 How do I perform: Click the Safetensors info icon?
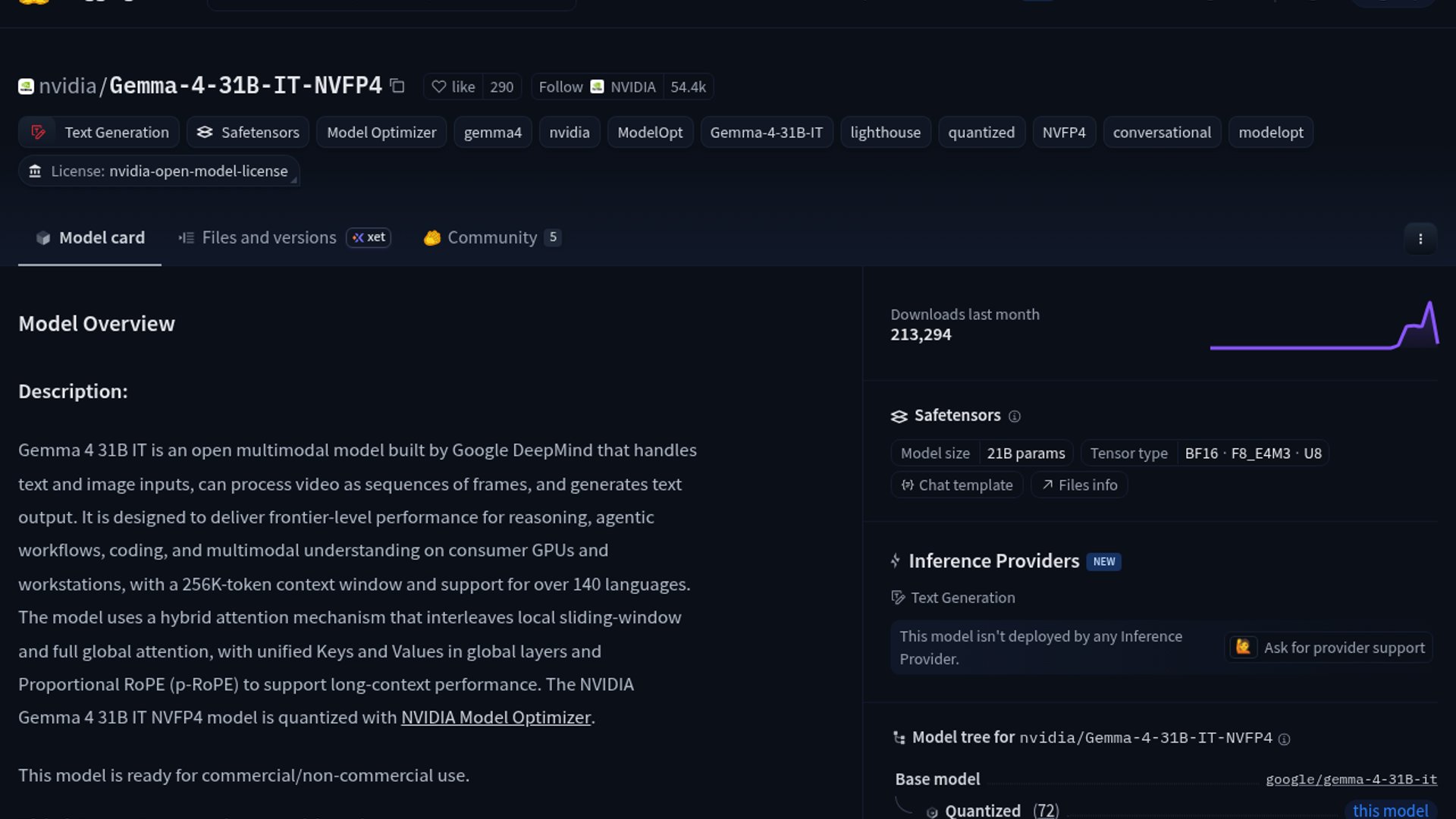pyautogui.click(x=1015, y=416)
